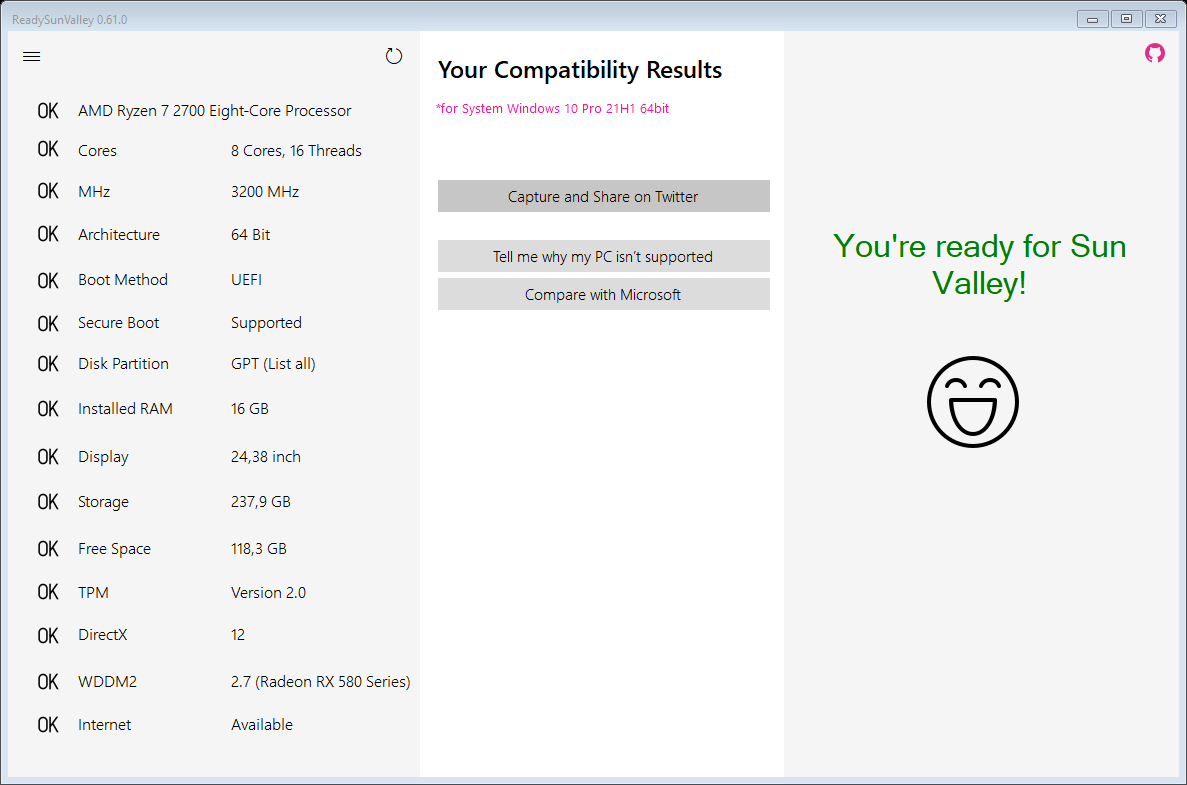
Task: Click the 'Boot Method' label
Action: coord(123,280)
